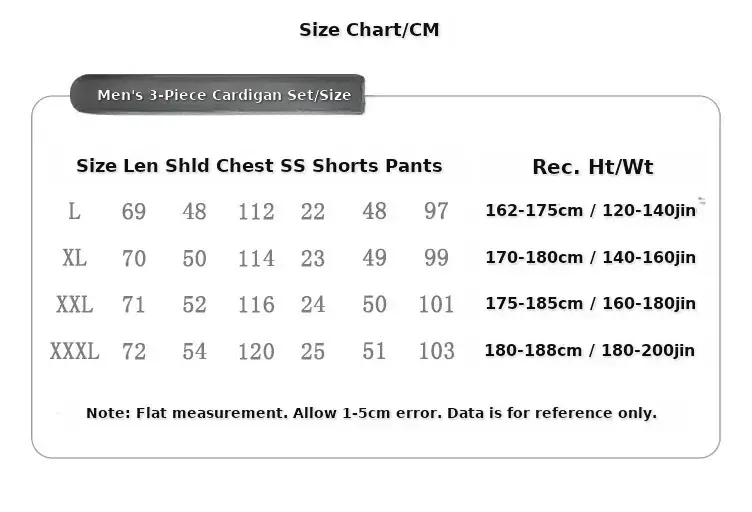Click the 170-180cm / 140-160jin recommendation
The height and width of the screenshot is (512, 752).
pos(590,257)
